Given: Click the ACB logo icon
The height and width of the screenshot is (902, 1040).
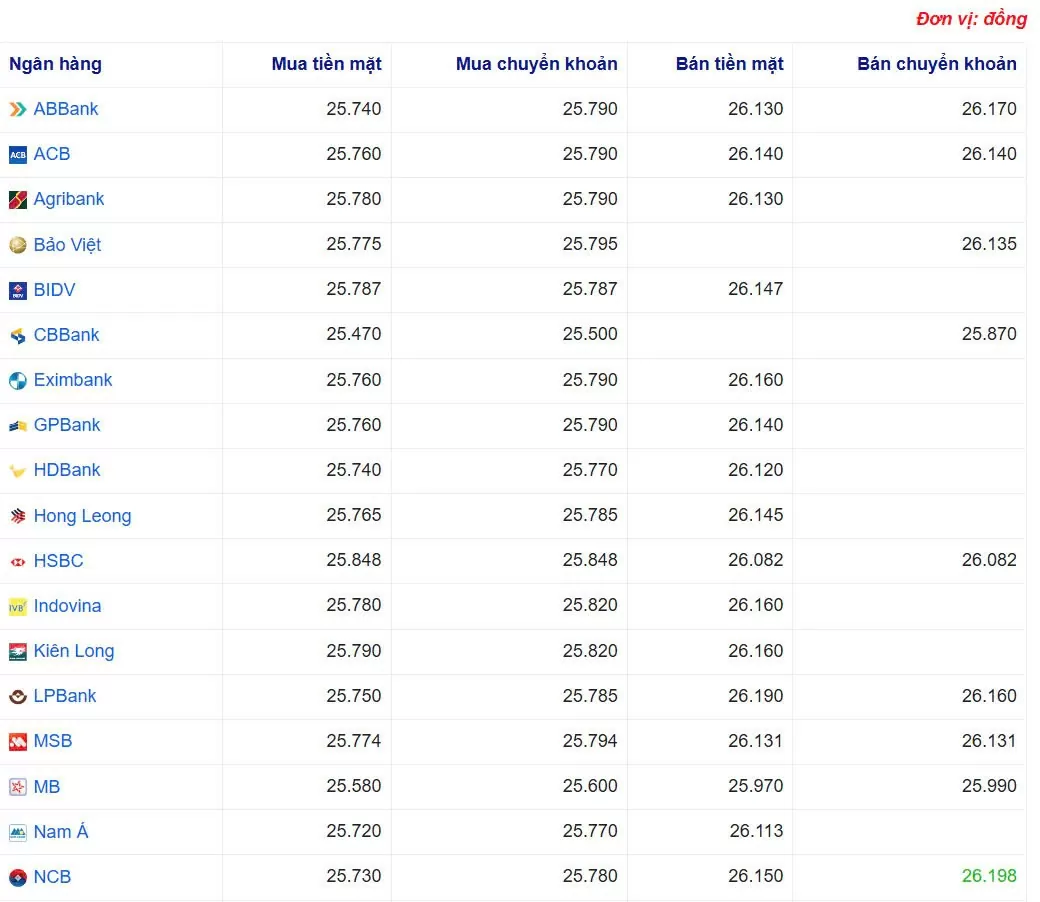Looking at the screenshot, I should pos(18,154).
